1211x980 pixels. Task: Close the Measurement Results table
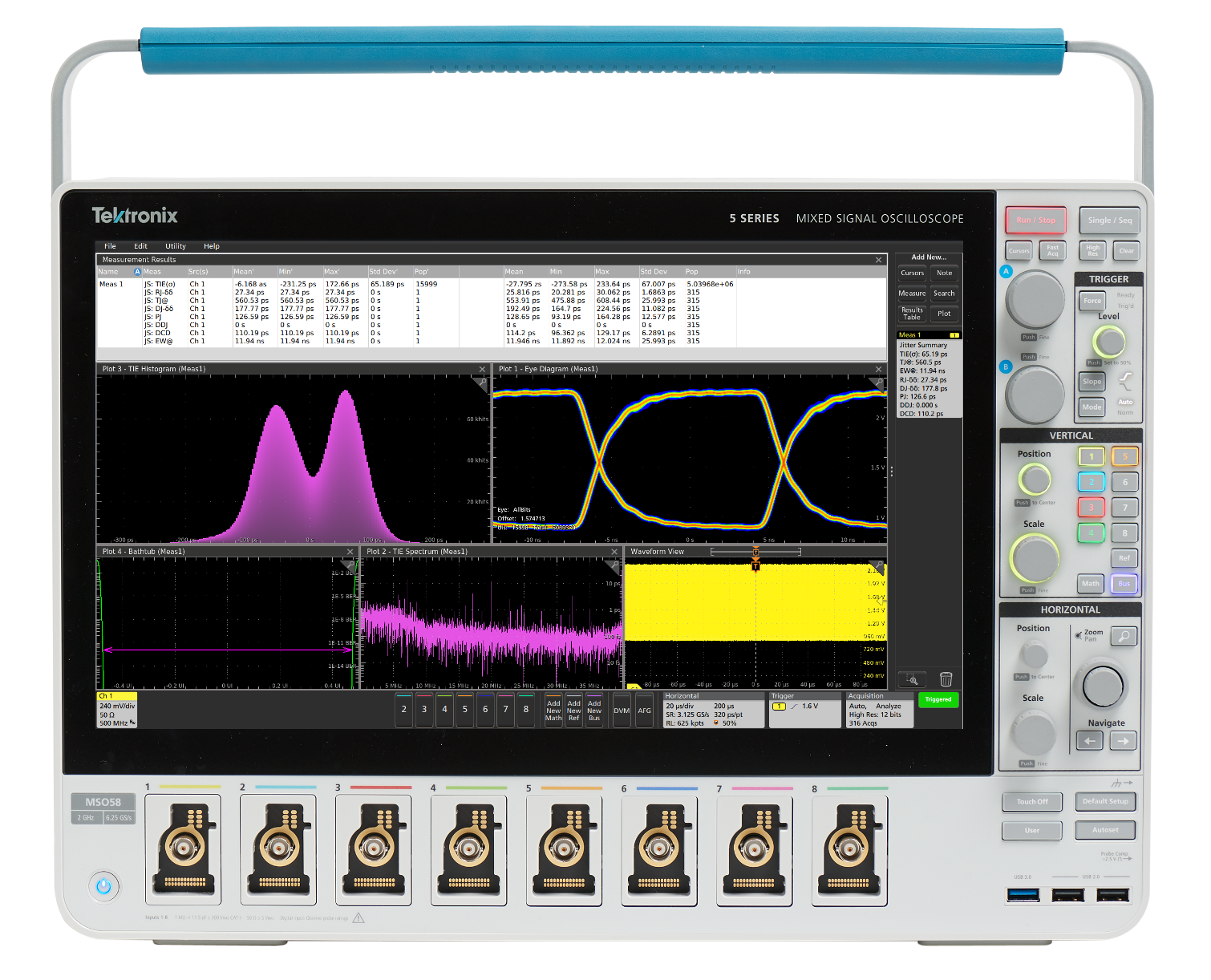pyautogui.click(x=879, y=260)
